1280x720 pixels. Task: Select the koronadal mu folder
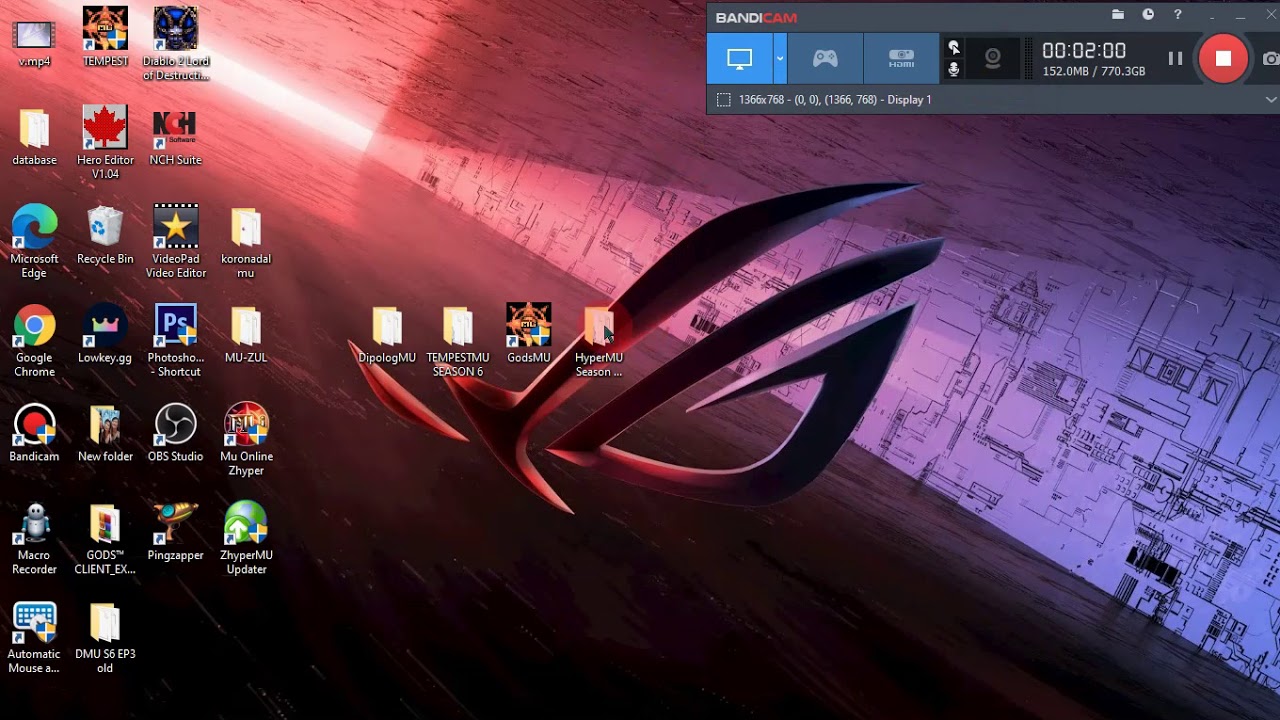(246, 242)
